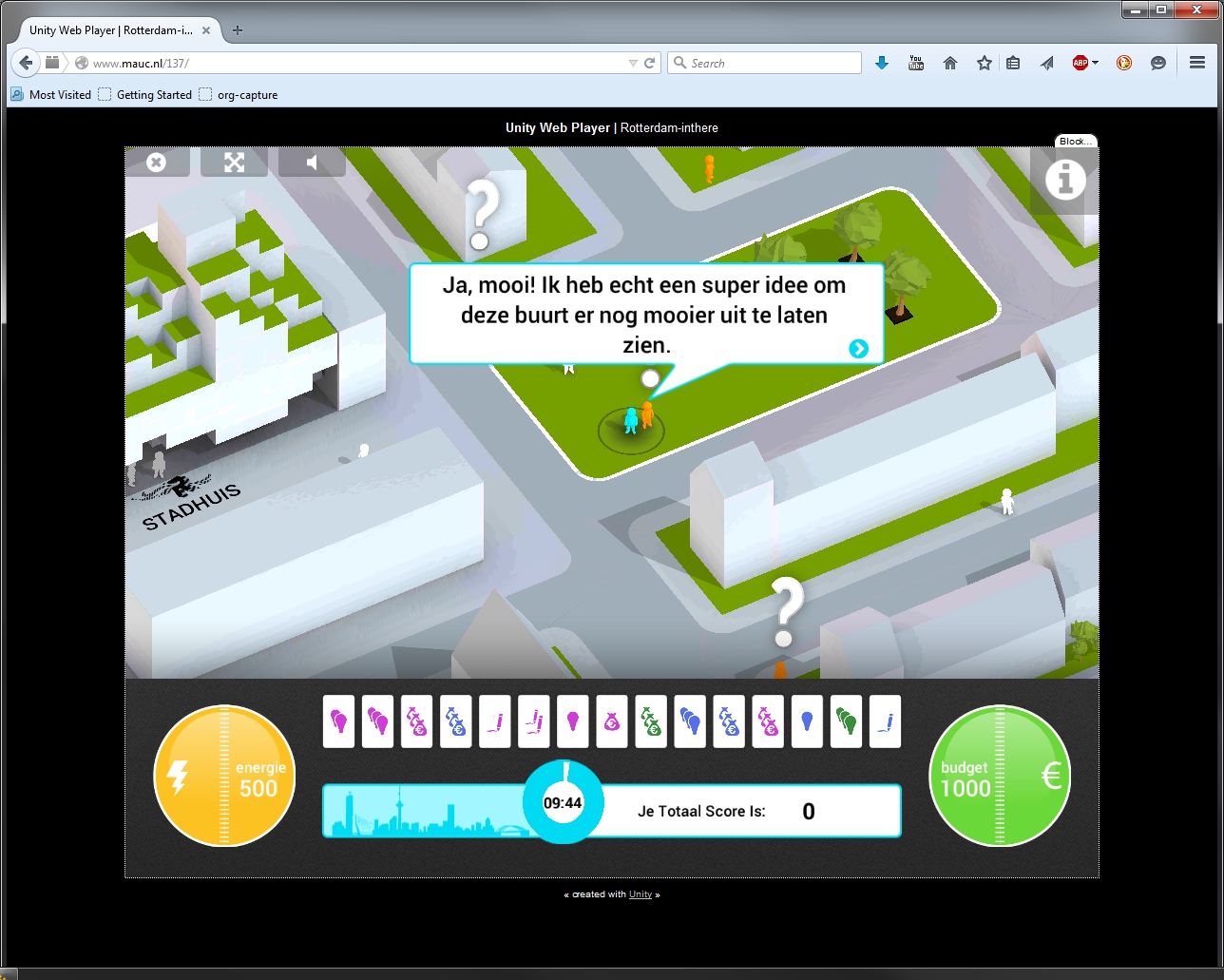Toggle fullscreen mode with the arrows button
This screenshot has height=980, width=1224.
click(x=234, y=163)
